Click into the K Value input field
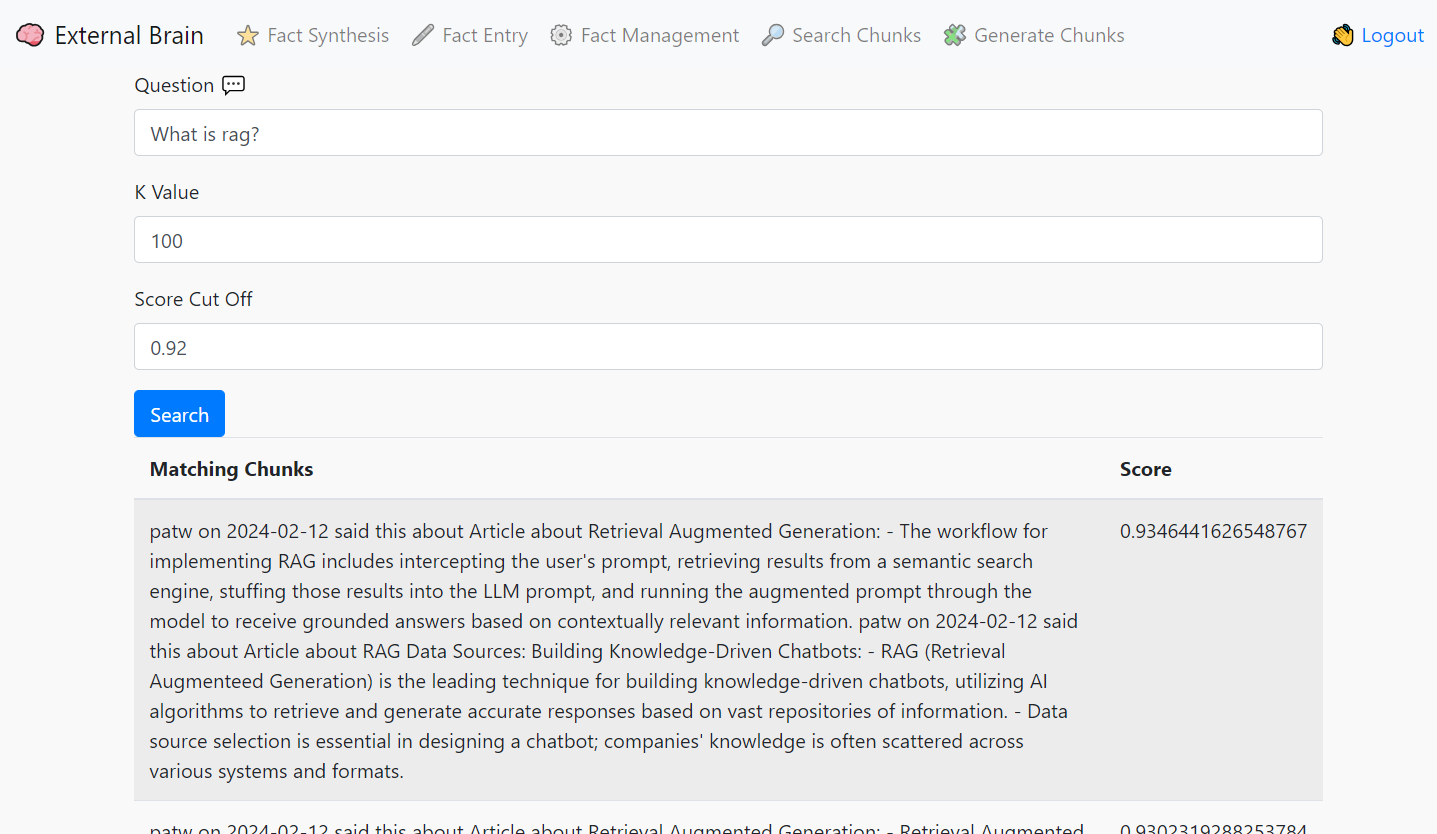Image resolution: width=1437 pixels, height=834 pixels. pos(728,240)
